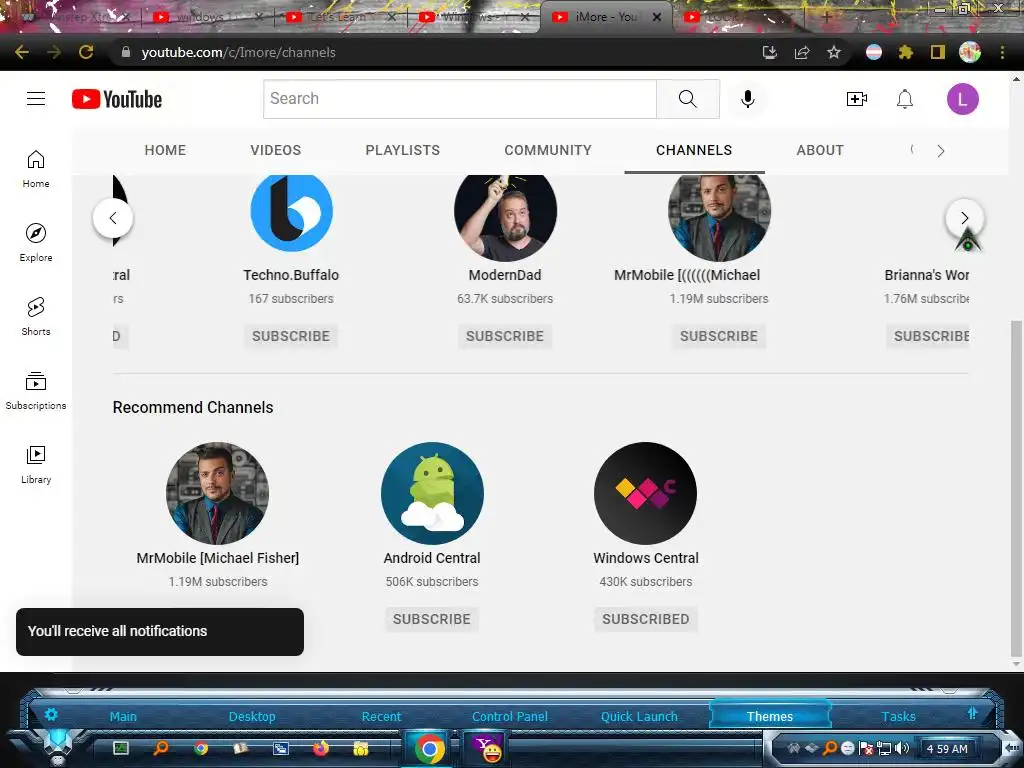Image resolution: width=1024 pixels, height=768 pixels.
Task: Open Subscriptions in the sidebar
Action: 36,391
